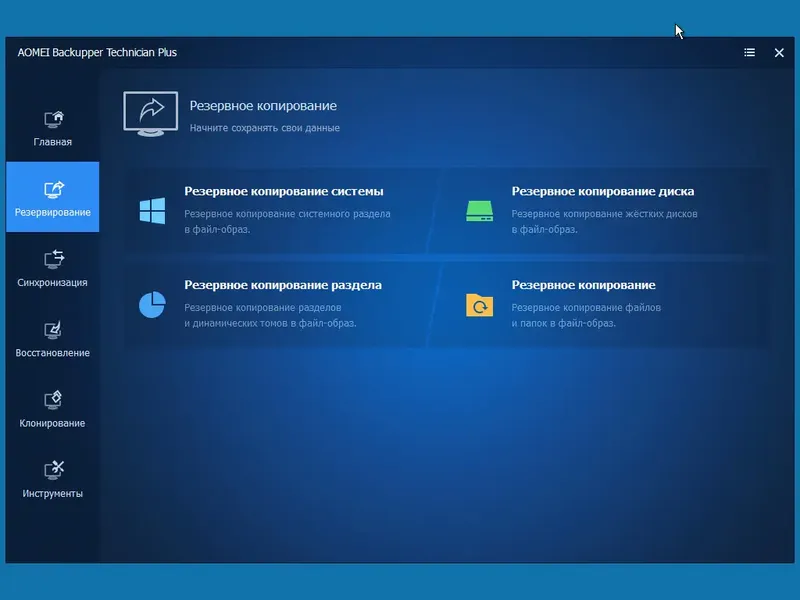Open the Клонирование clone icon

[x=53, y=401]
